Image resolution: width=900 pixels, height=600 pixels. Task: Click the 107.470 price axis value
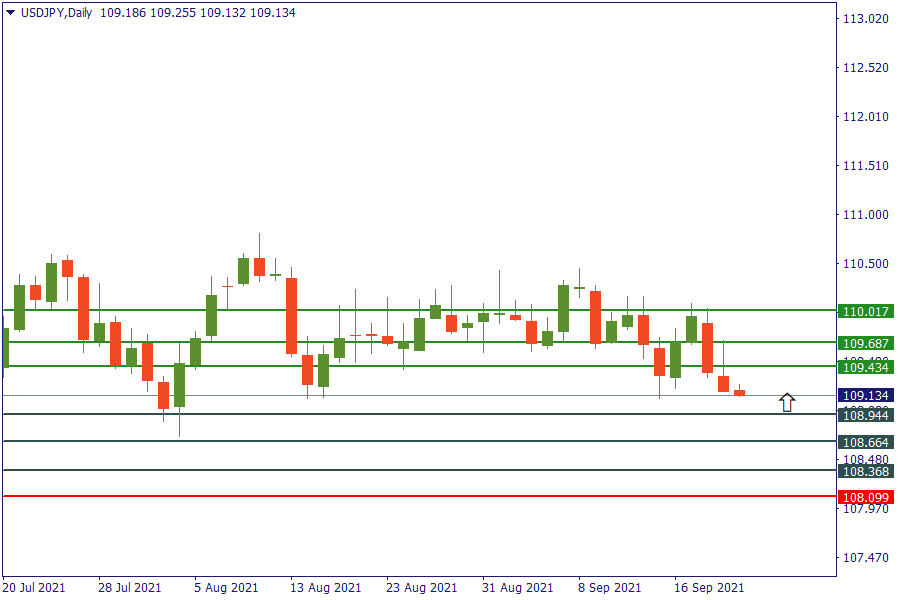(866, 558)
